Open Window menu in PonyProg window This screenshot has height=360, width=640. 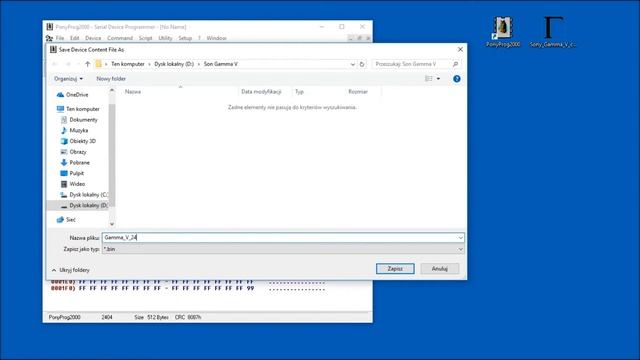(x=216, y=38)
